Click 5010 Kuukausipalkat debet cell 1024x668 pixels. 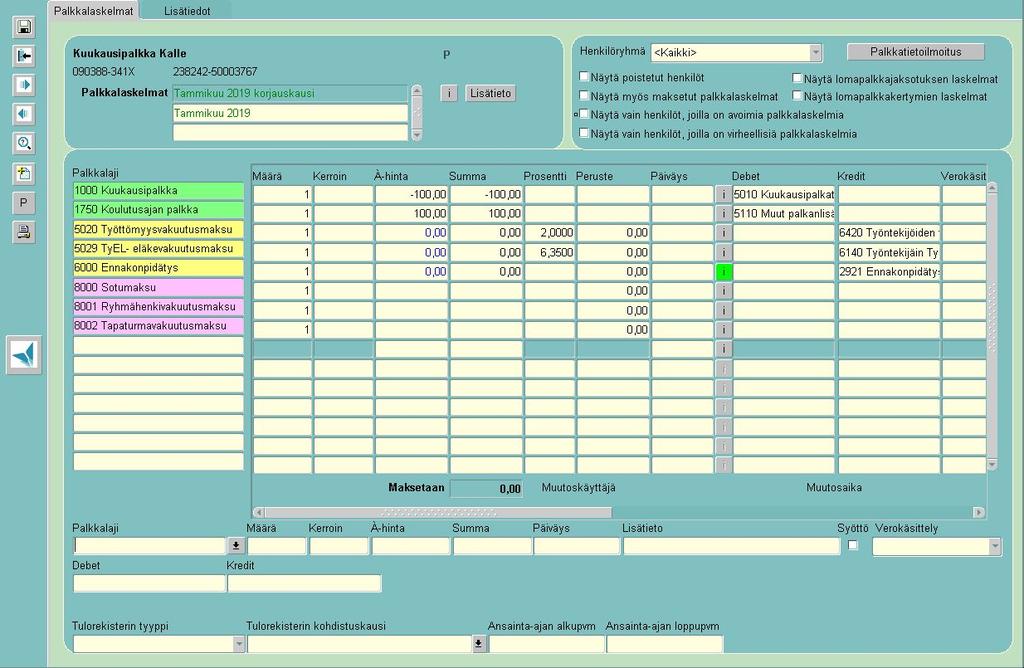coord(784,195)
